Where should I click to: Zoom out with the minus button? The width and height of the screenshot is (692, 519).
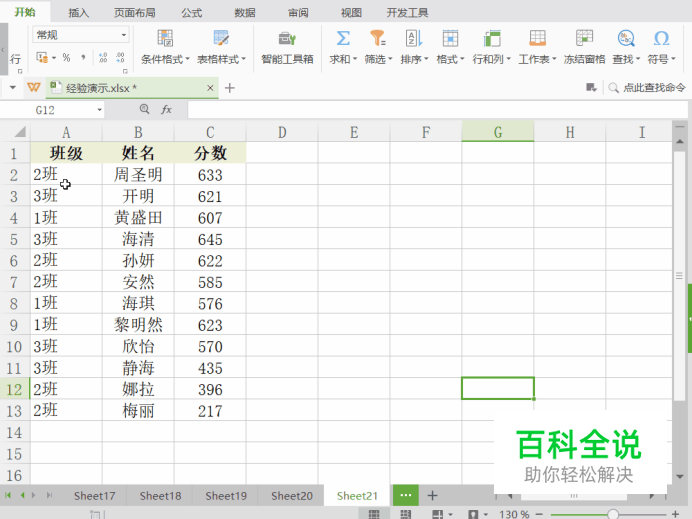pyautogui.click(x=539, y=514)
